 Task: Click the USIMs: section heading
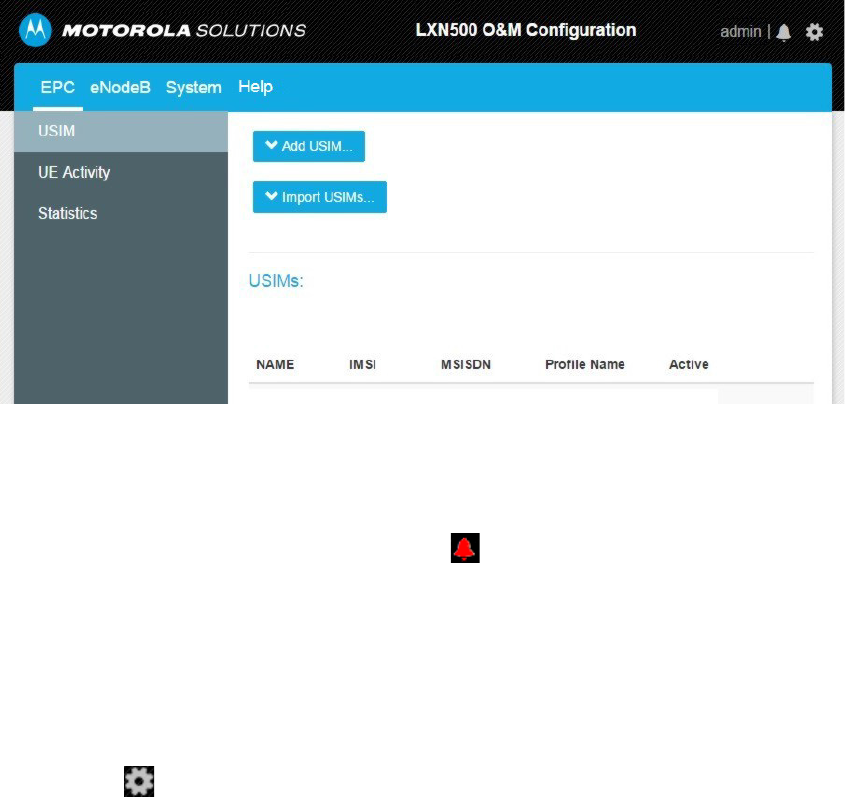(x=276, y=281)
